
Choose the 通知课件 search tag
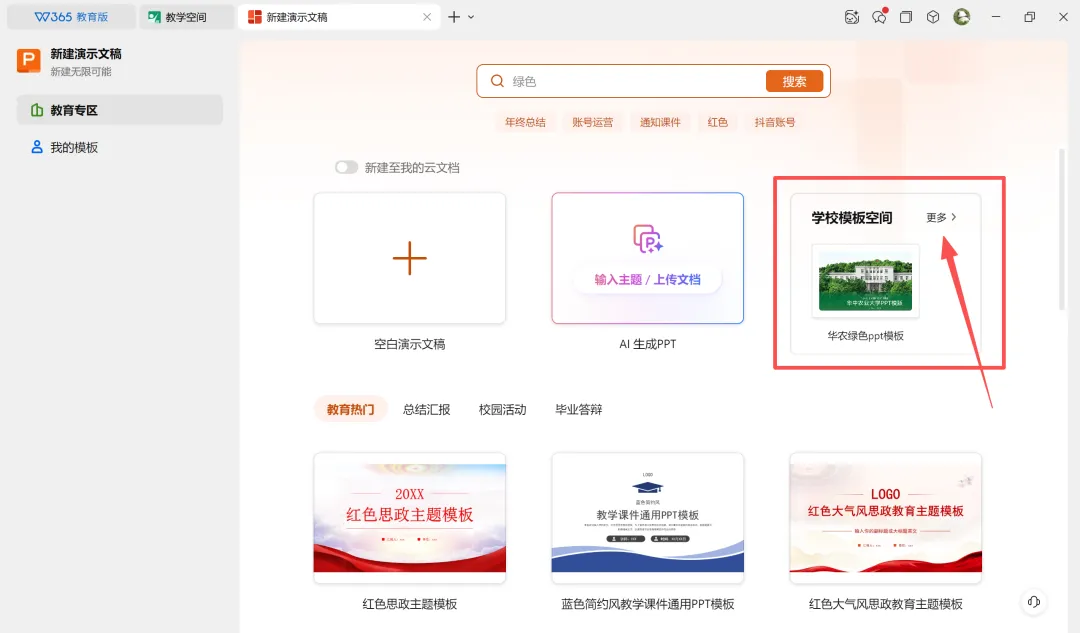[x=660, y=123]
